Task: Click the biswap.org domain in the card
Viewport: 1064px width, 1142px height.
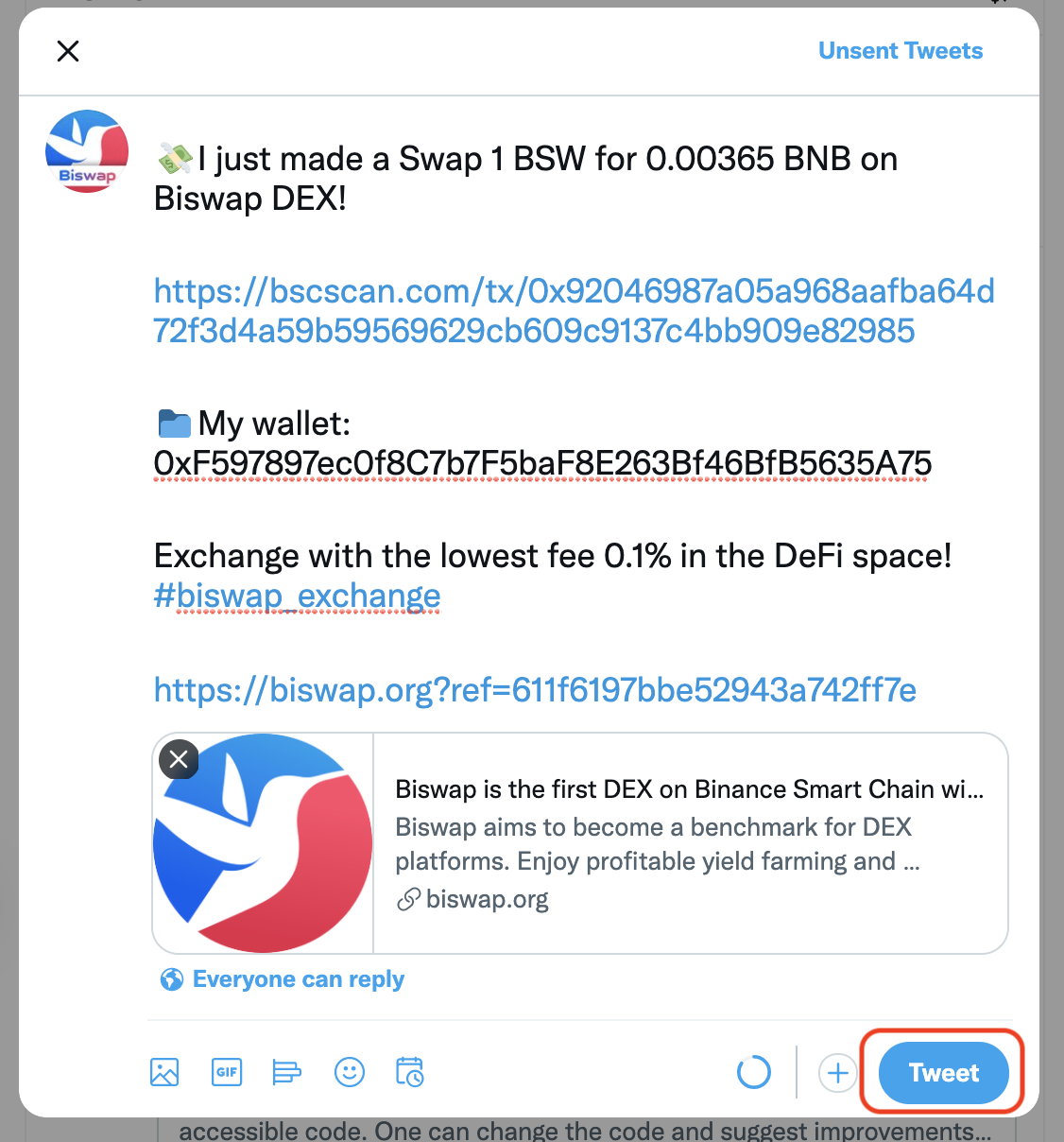Action: point(487,899)
